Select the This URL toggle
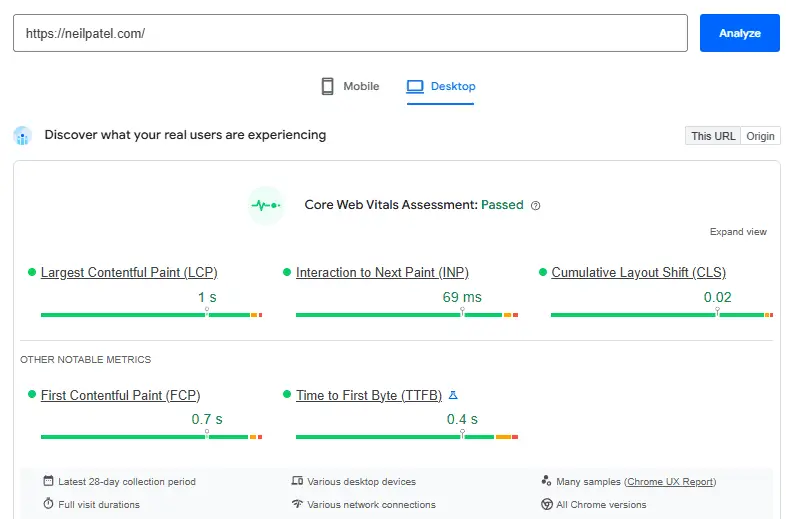The image size is (786, 519). click(x=713, y=136)
